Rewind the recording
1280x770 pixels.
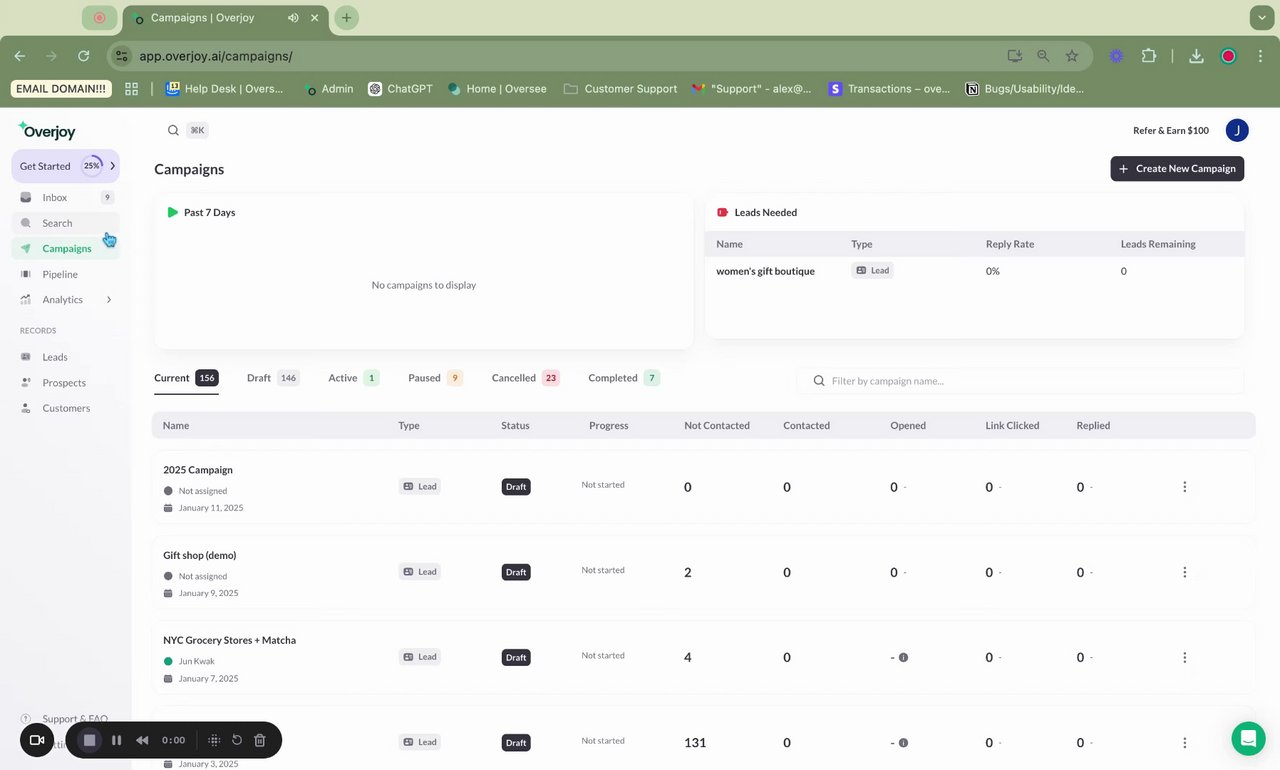point(143,740)
